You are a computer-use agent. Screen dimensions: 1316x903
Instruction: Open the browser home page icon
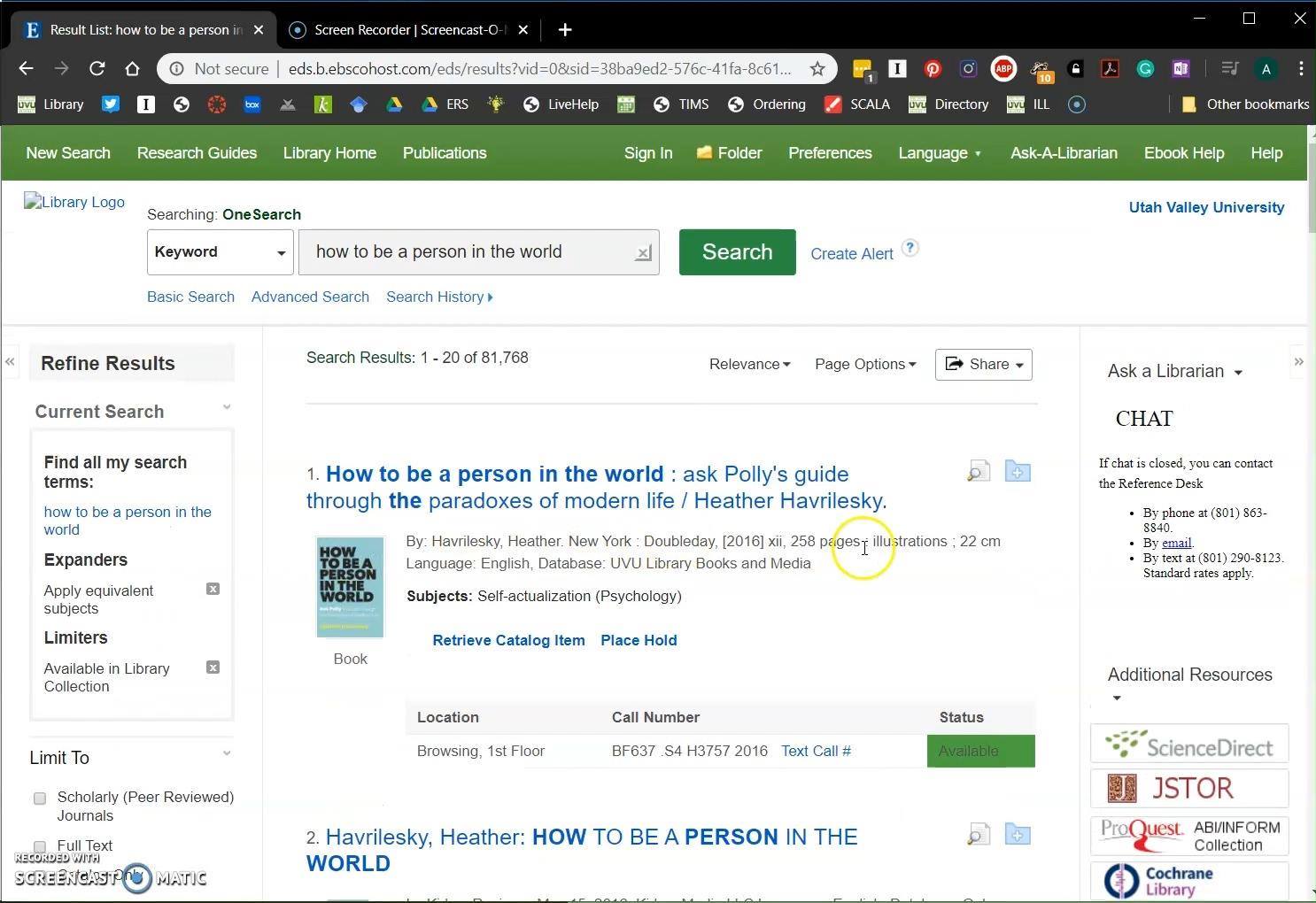coord(133,68)
